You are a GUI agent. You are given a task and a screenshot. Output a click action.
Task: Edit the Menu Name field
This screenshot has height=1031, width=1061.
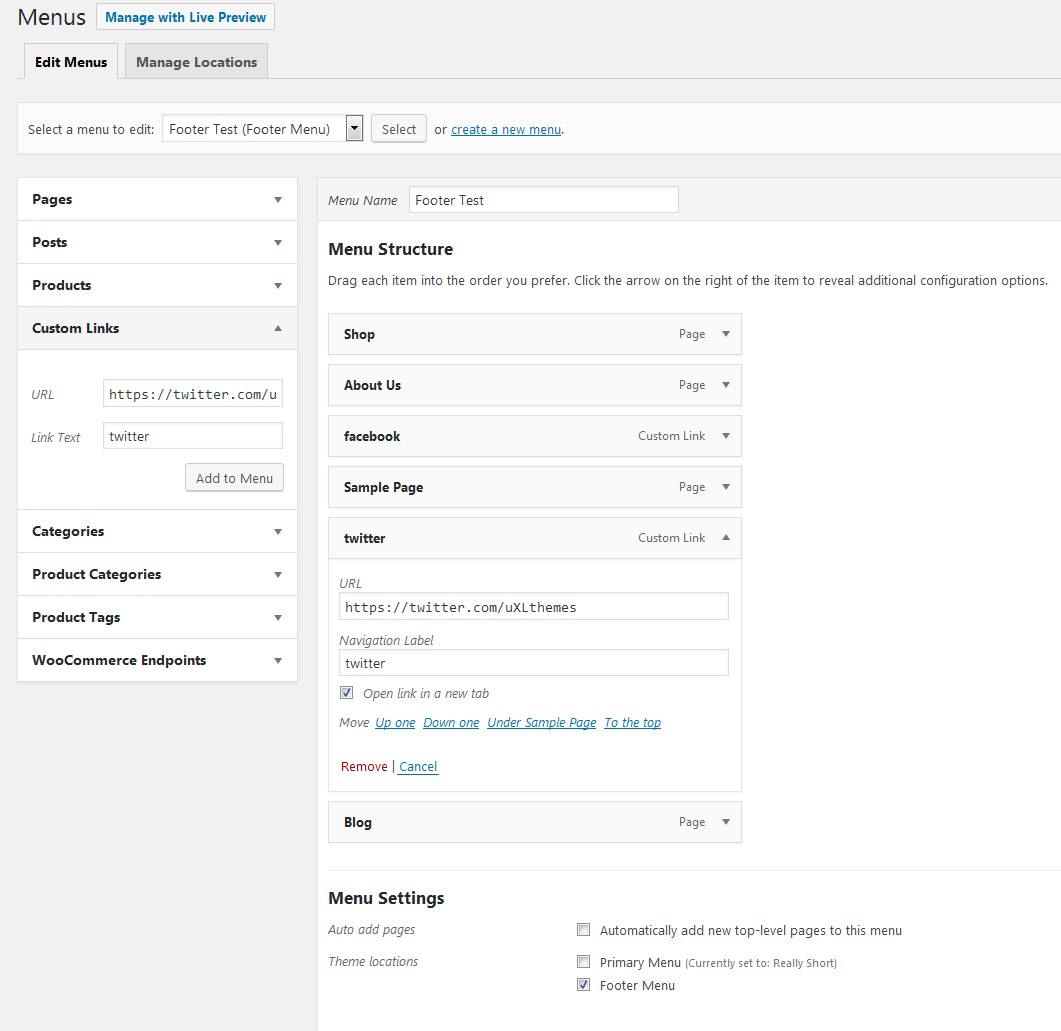coord(543,200)
